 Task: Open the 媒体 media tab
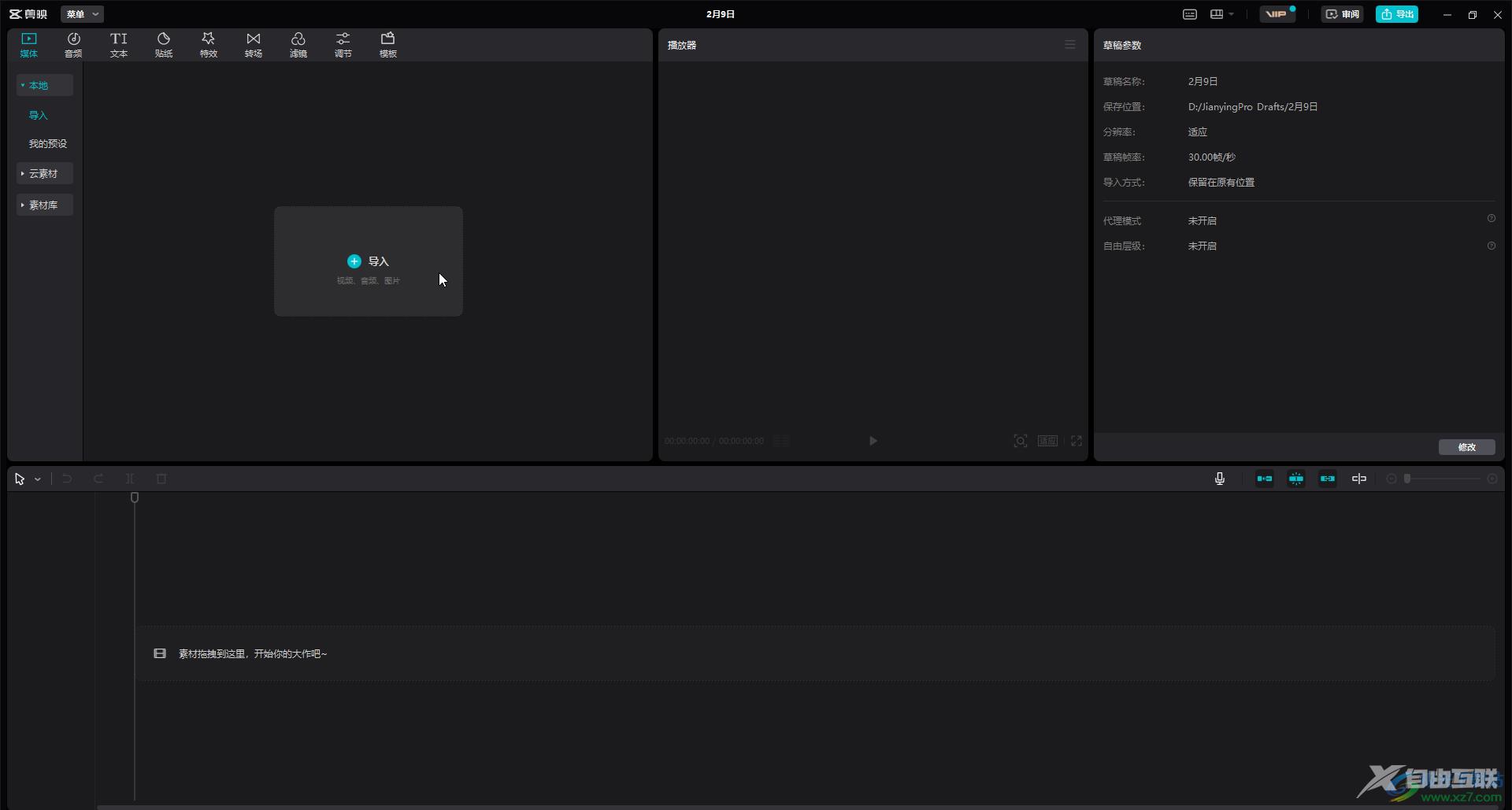pos(29,45)
